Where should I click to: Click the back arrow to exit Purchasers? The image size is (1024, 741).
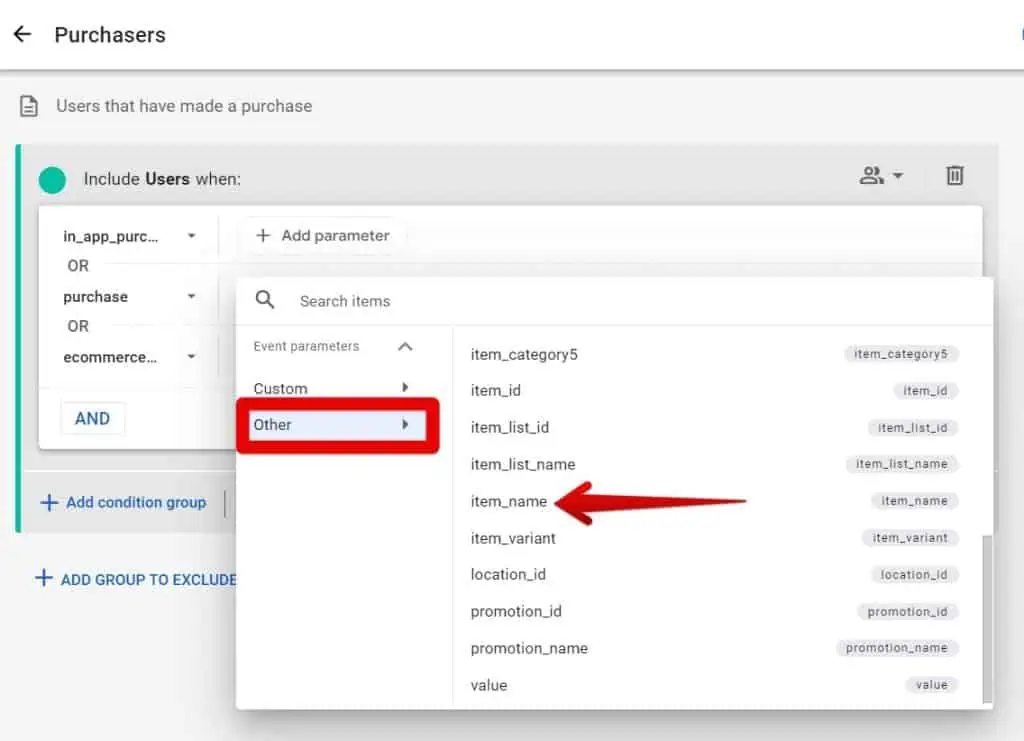[22, 35]
